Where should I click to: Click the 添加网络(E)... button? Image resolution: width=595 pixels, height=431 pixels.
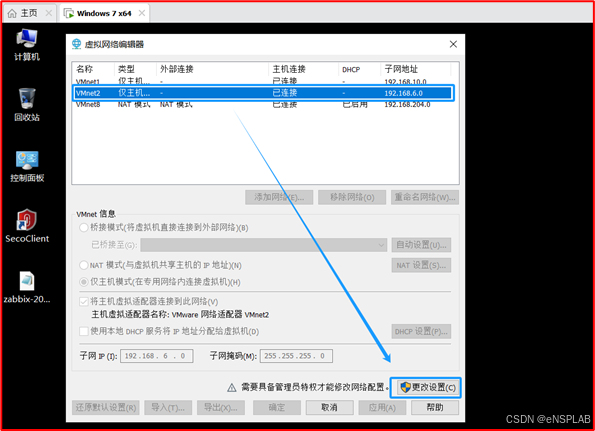click(x=279, y=197)
